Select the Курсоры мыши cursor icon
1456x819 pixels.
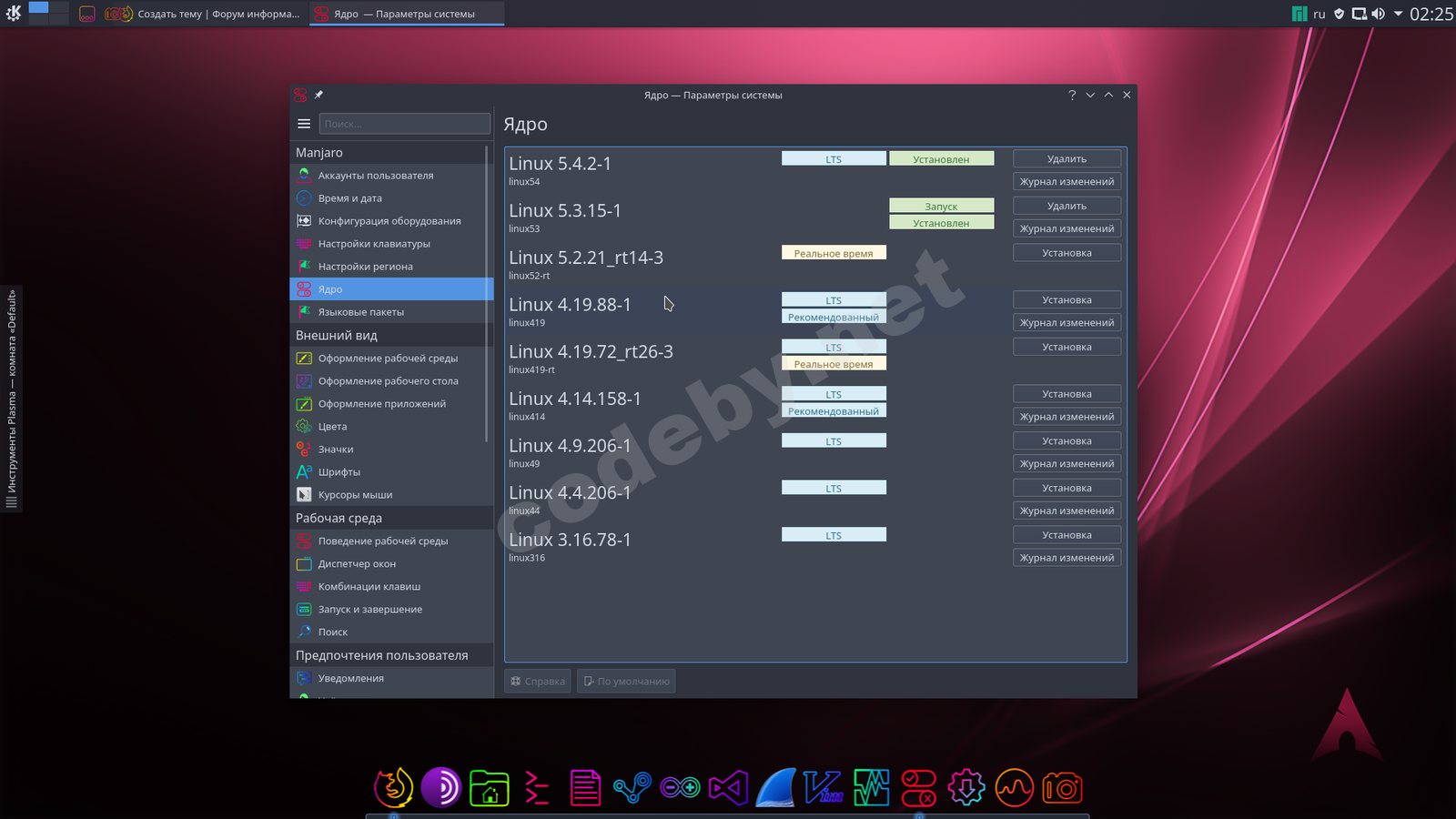304,494
